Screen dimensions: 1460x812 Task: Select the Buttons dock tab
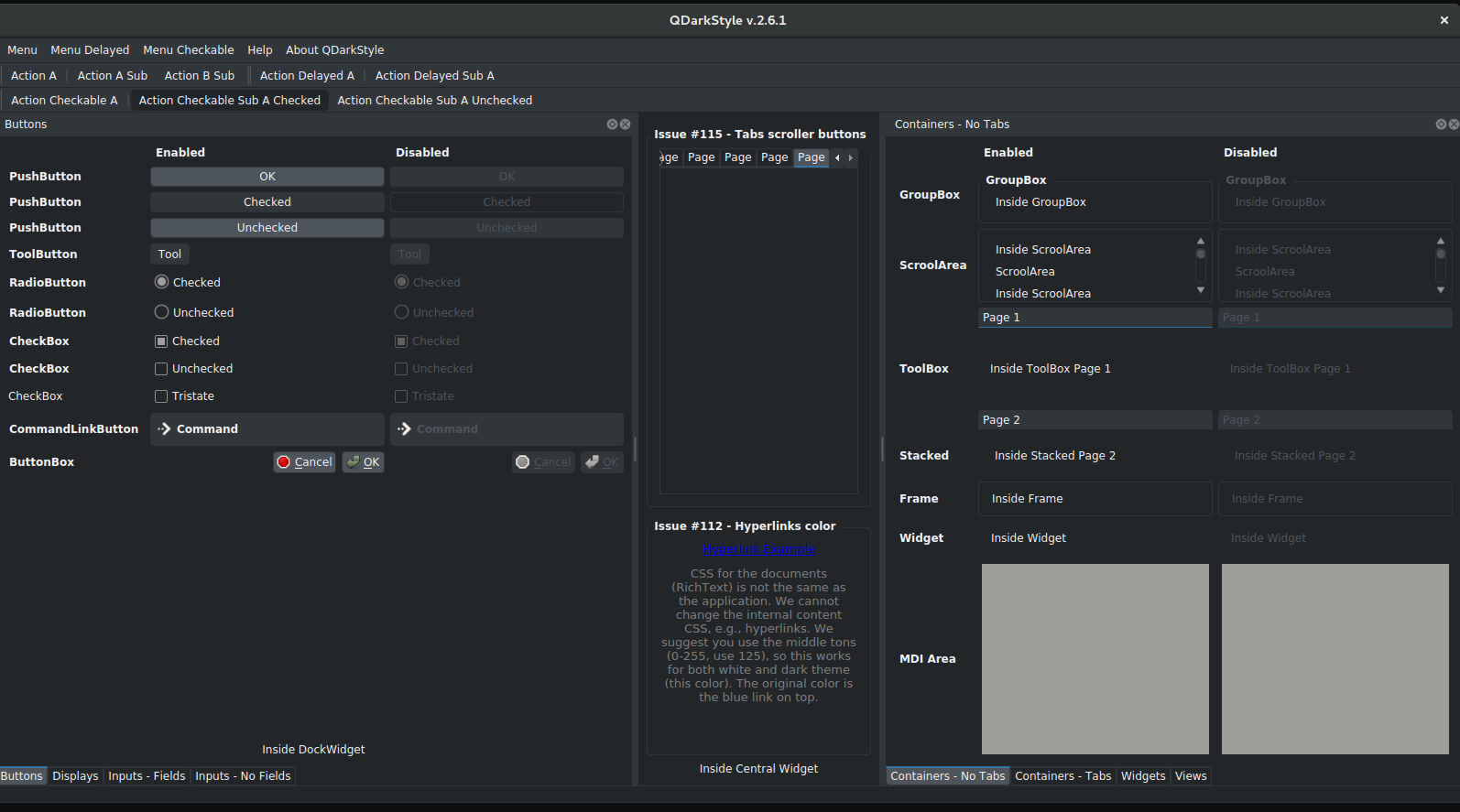pyautogui.click(x=22, y=776)
